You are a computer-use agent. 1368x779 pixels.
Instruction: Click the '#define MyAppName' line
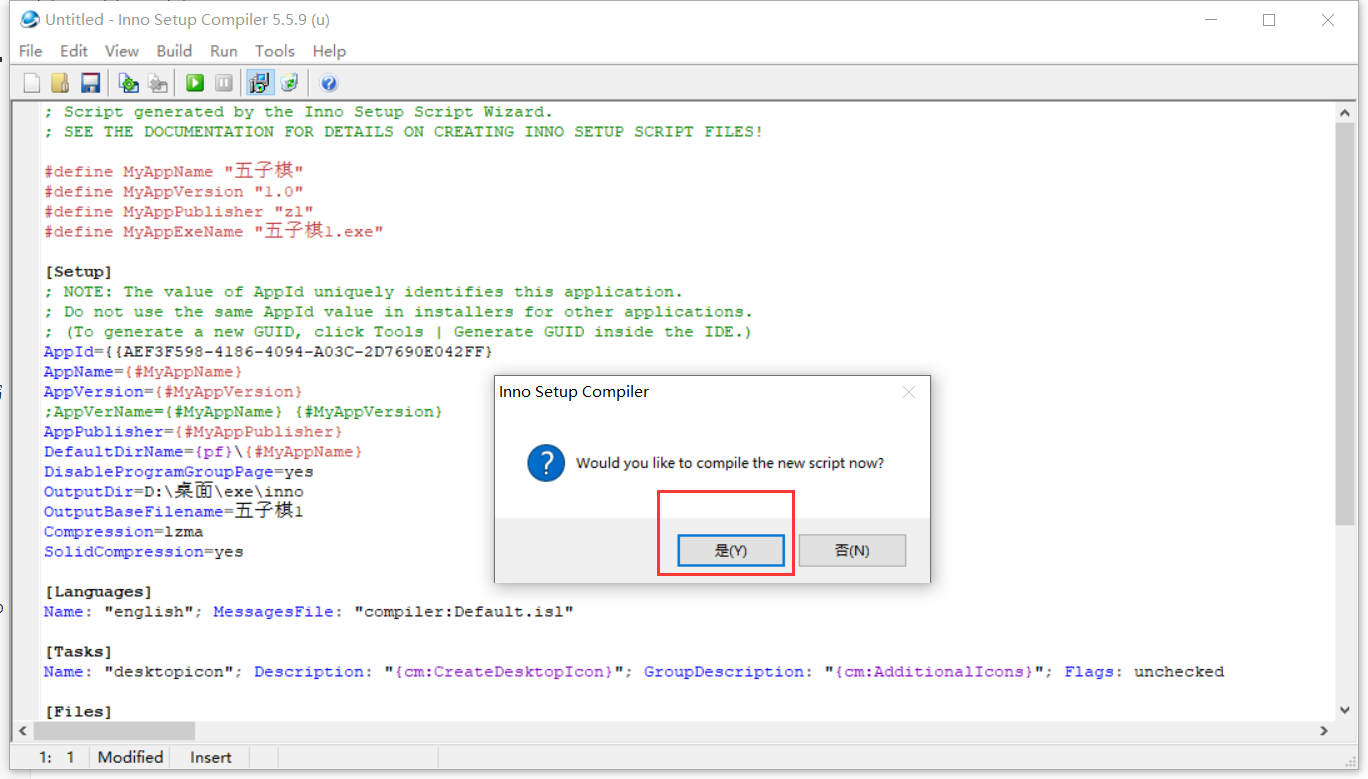(174, 171)
